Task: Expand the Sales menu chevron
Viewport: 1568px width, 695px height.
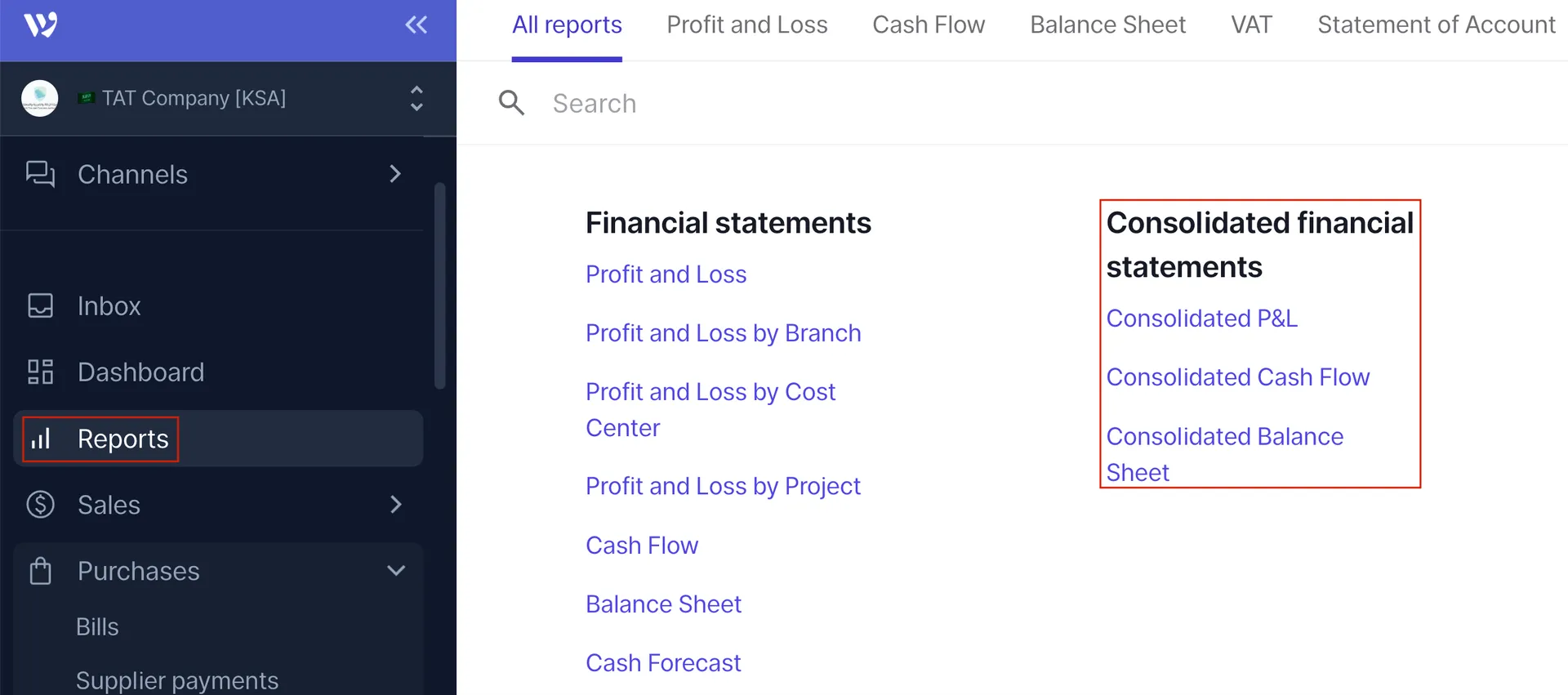Action: [x=396, y=505]
